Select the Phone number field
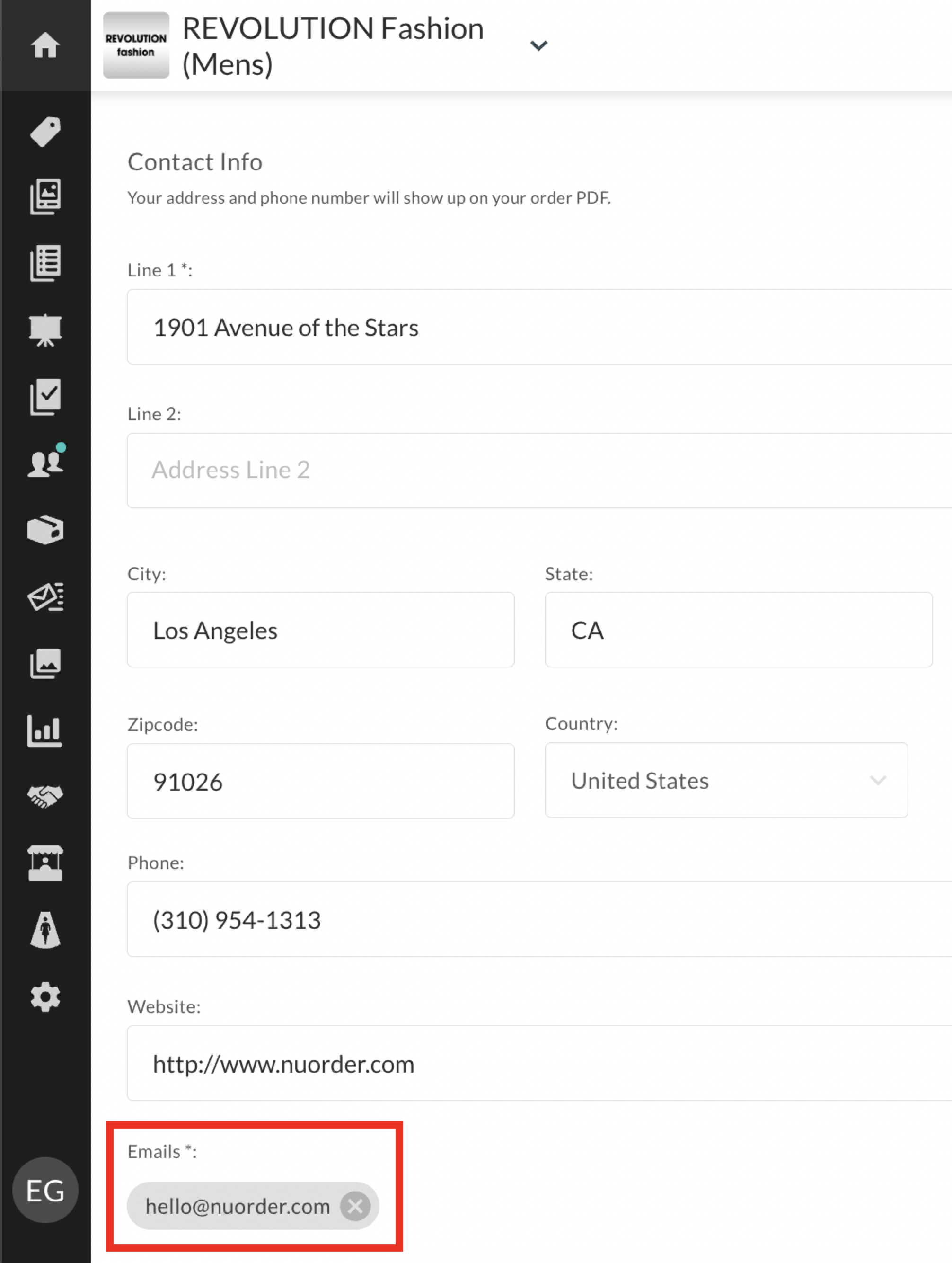Screen dimensions: 952x1263 tap(539, 919)
